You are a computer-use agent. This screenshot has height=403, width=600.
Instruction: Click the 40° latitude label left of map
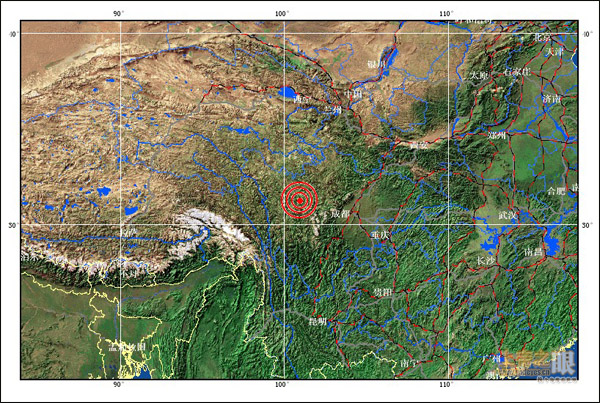point(13,34)
